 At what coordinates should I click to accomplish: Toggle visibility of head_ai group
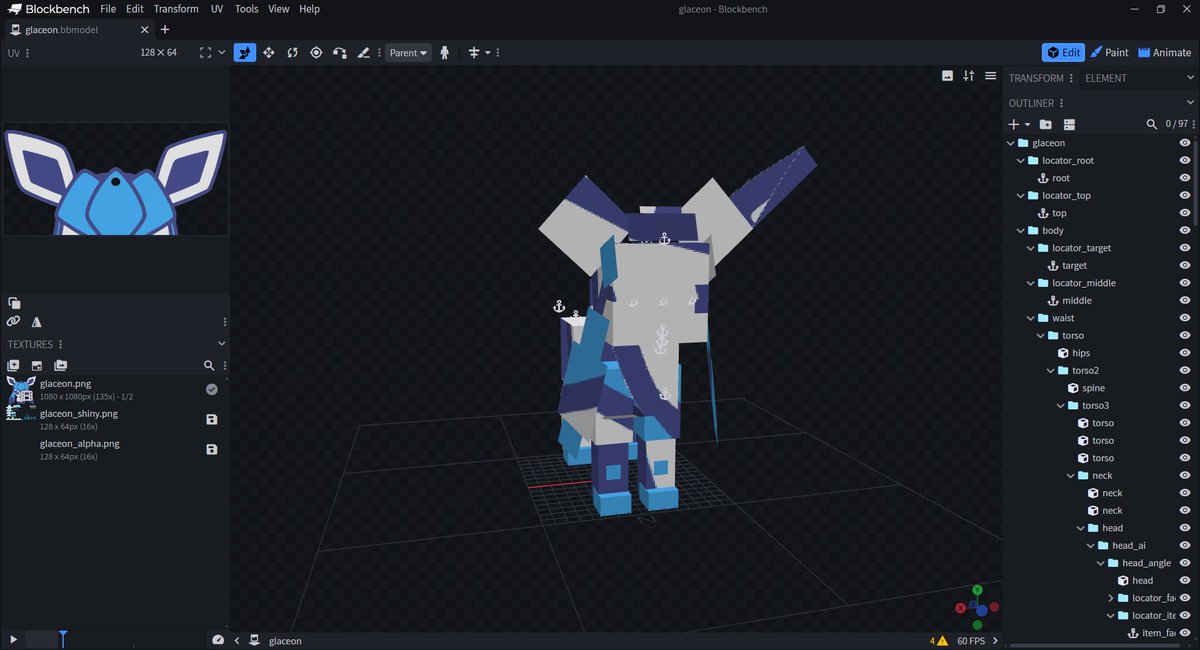[1185, 545]
